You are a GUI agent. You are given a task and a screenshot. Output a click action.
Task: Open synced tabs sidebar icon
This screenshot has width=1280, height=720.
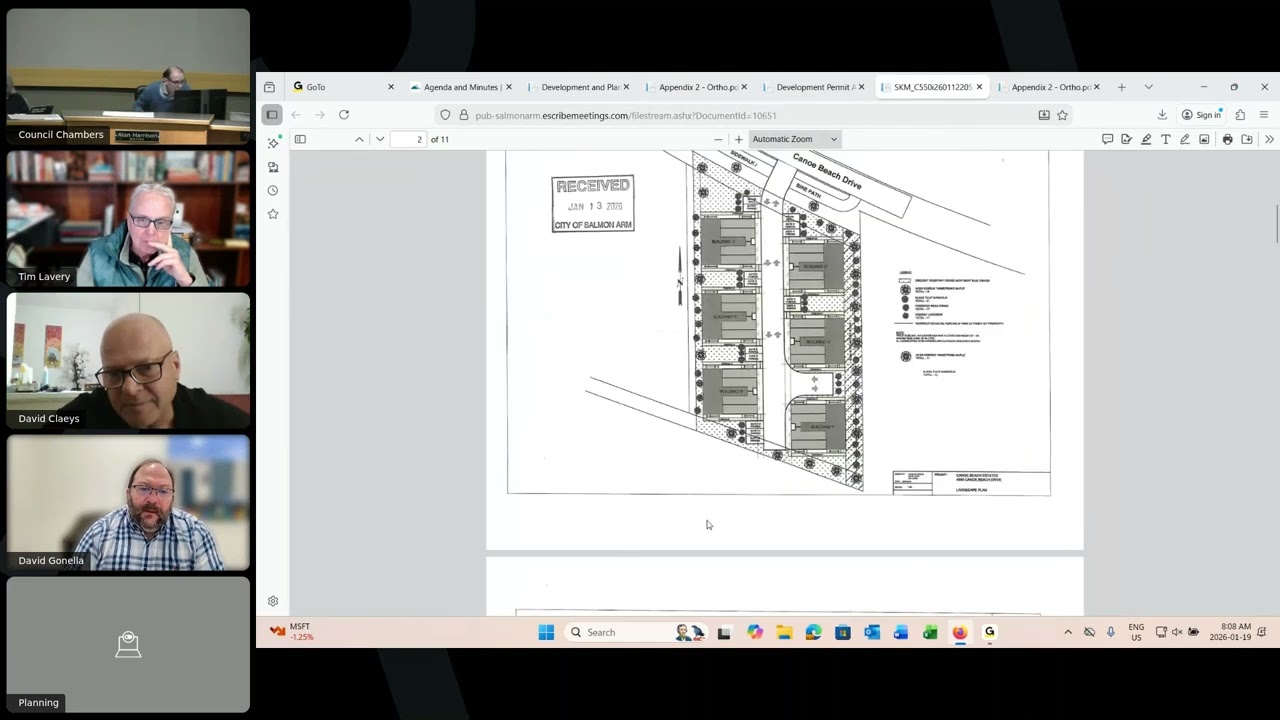(273, 167)
